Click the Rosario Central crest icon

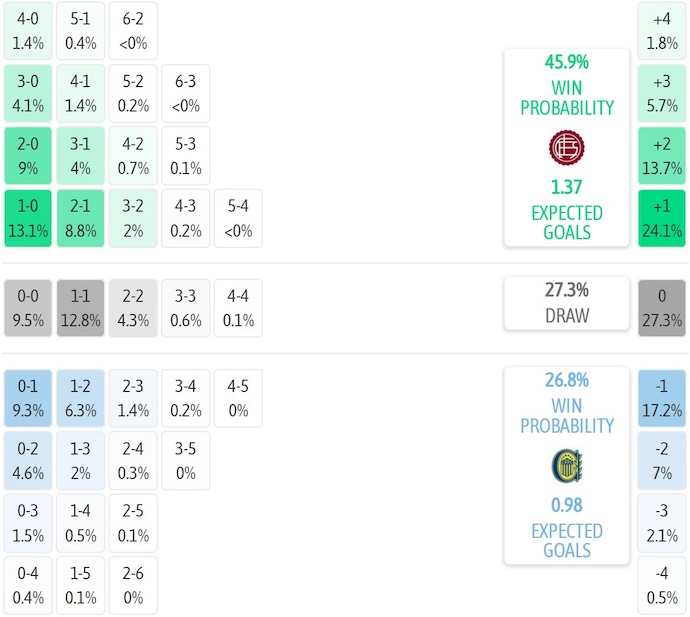tap(566, 466)
